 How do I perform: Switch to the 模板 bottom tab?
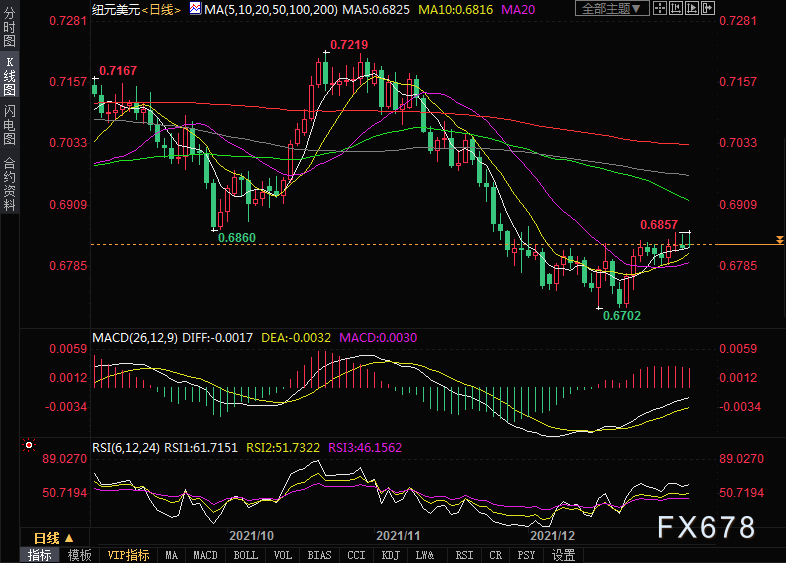pyautogui.click(x=79, y=555)
